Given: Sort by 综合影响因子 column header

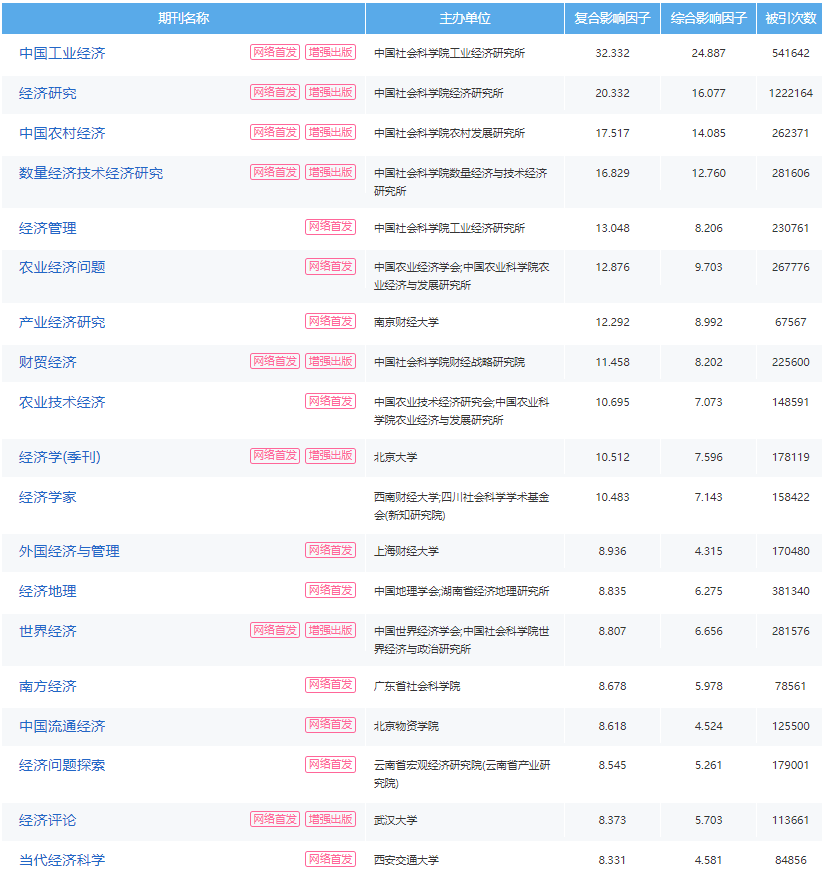Looking at the screenshot, I should pos(708,18).
